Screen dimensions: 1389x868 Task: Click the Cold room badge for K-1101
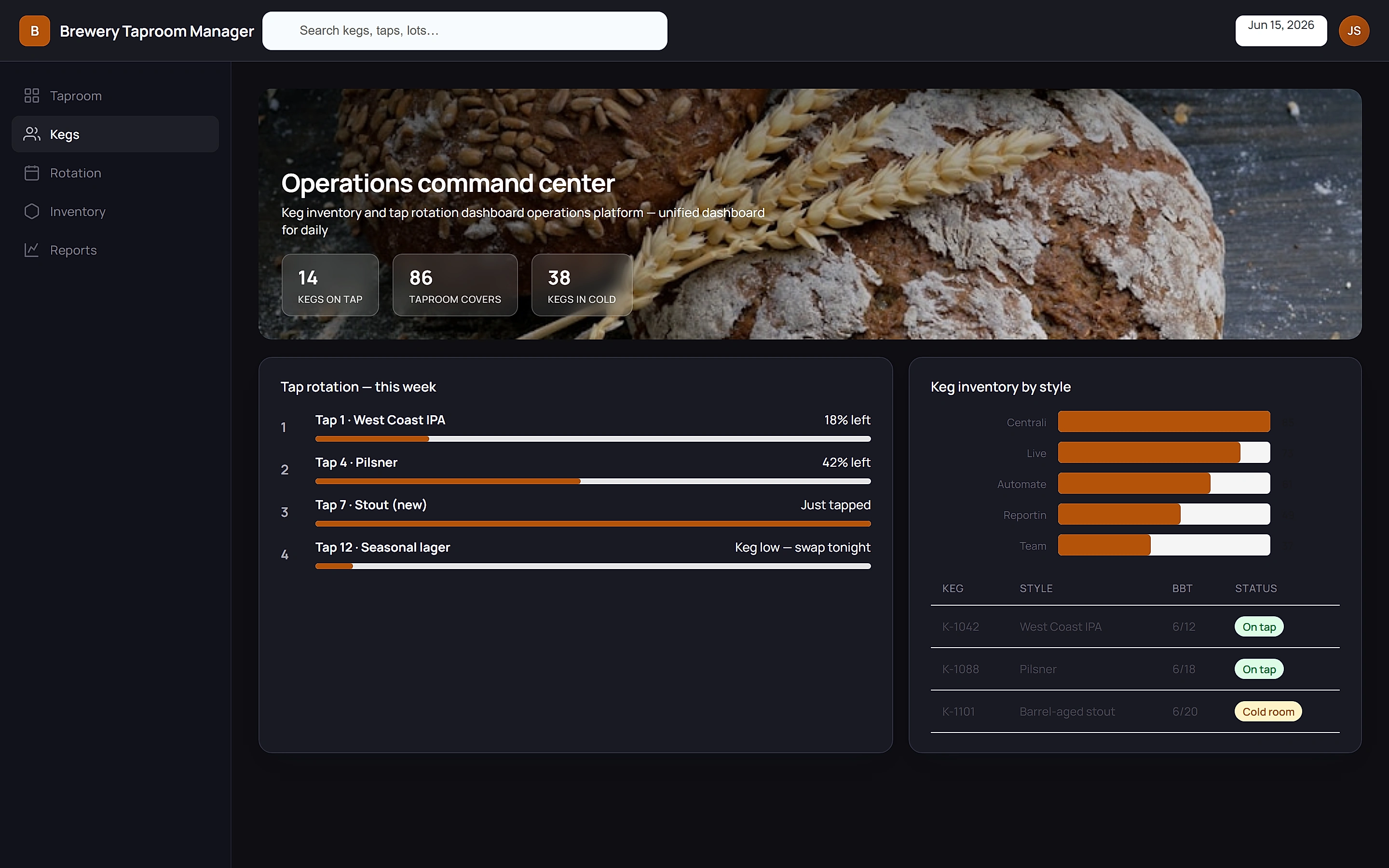pos(1268,711)
